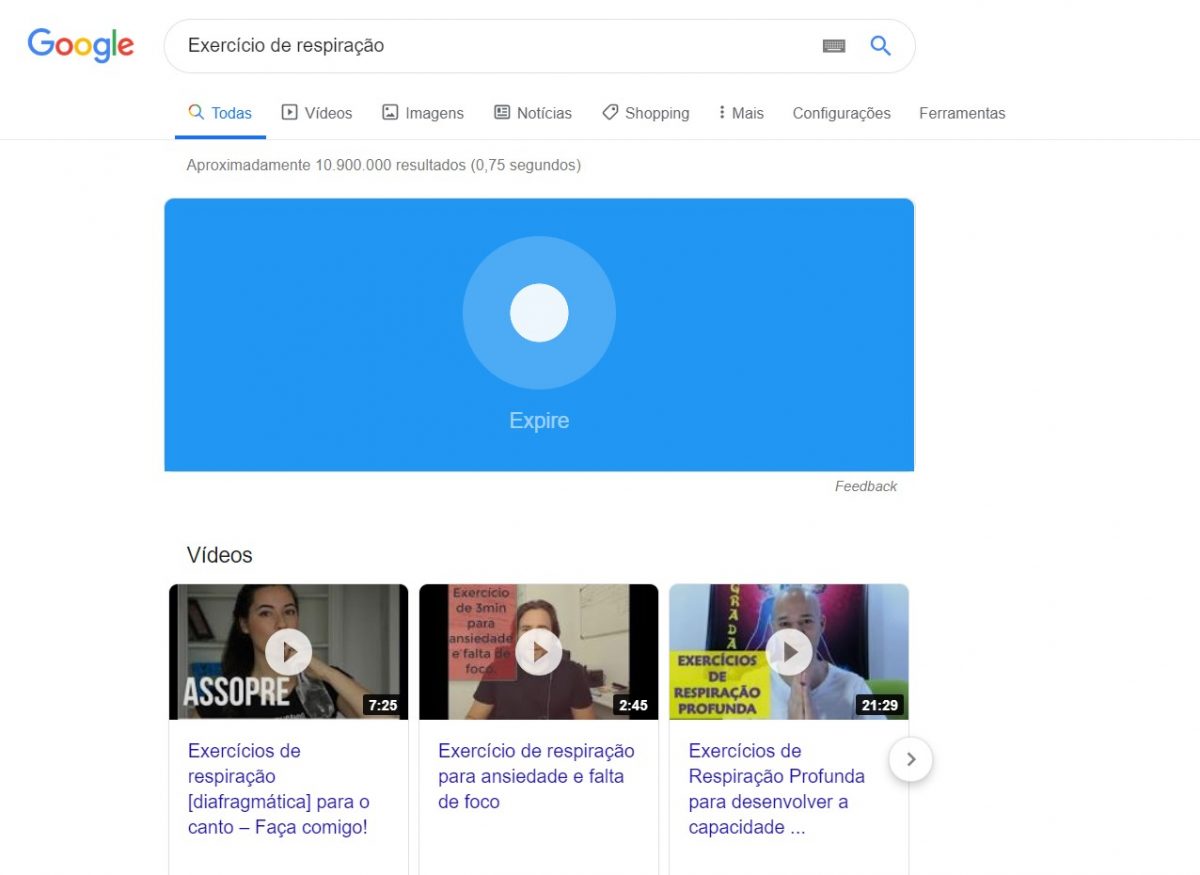Show next videos with carousel arrow
Viewport: 1200px width, 875px height.
click(x=910, y=759)
